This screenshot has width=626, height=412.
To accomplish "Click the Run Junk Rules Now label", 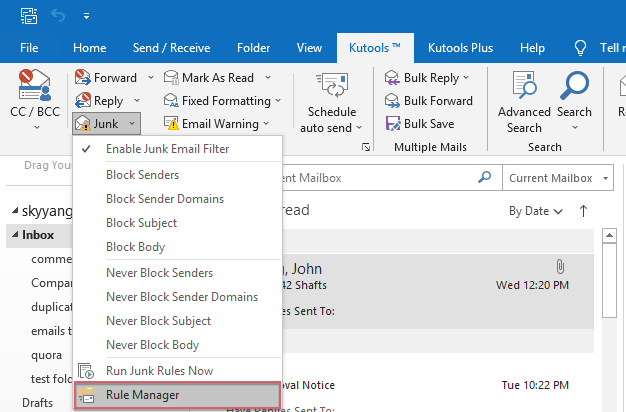I will tap(159, 371).
